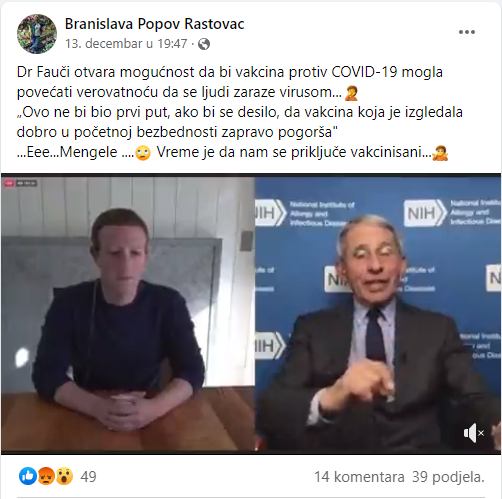Open Branislava Popov Rastovac's profile picture
This screenshot has height=499, width=502.
pyautogui.click(x=37, y=34)
